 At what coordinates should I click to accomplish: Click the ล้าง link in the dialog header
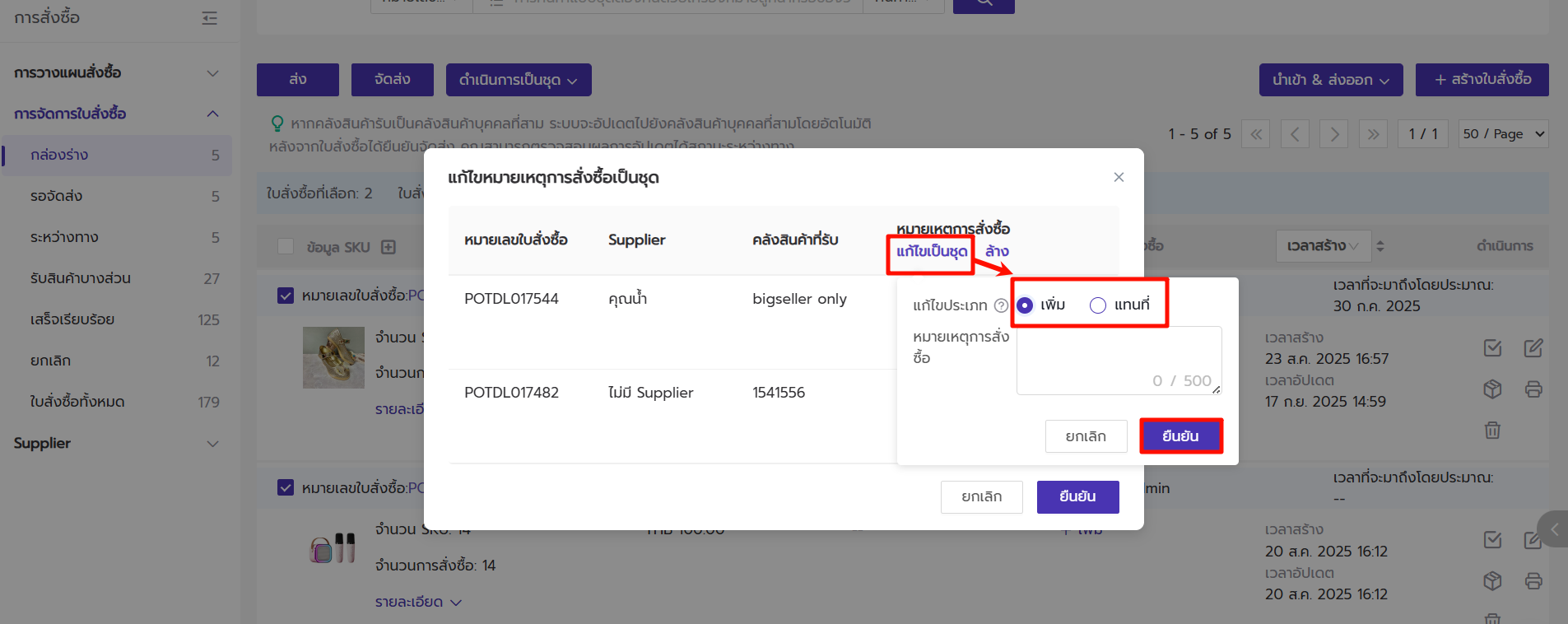997,251
